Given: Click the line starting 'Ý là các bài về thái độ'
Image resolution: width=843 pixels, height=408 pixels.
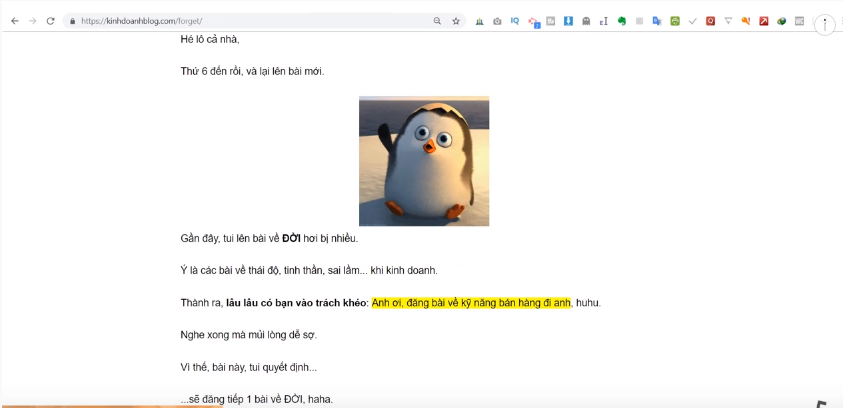Looking at the screenshot, I should 309,270.
